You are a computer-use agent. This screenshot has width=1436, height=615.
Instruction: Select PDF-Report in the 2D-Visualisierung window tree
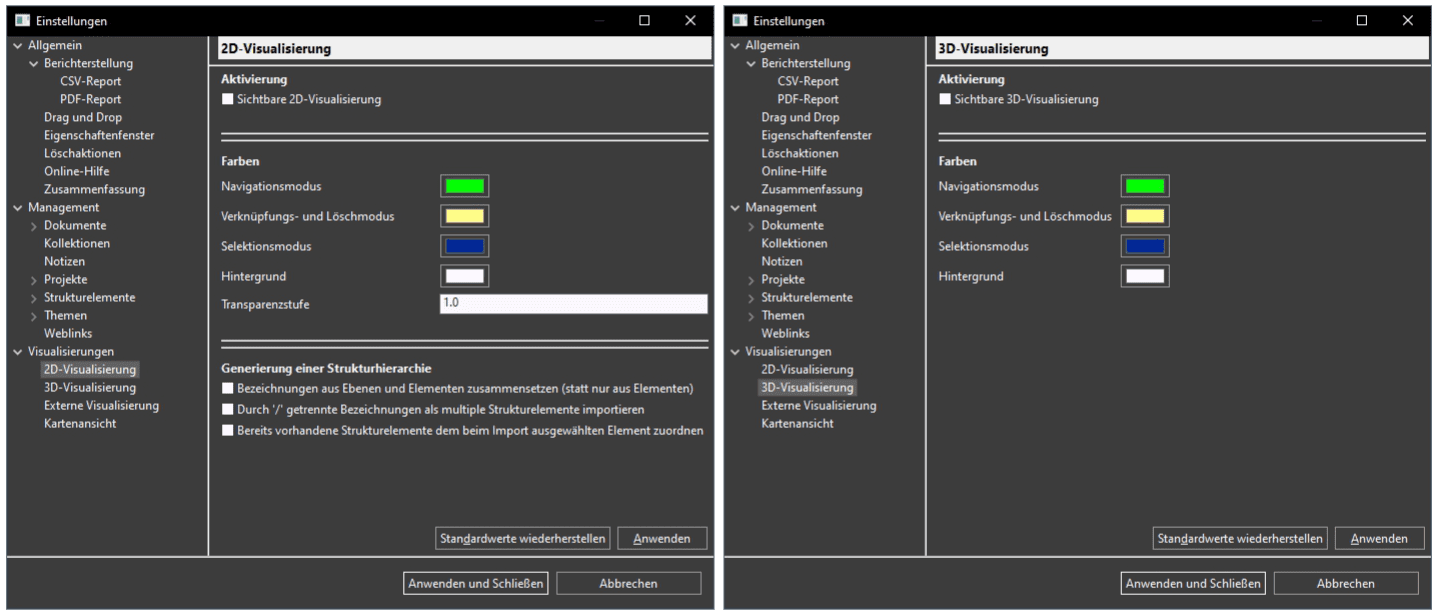[x=91, y=100]
